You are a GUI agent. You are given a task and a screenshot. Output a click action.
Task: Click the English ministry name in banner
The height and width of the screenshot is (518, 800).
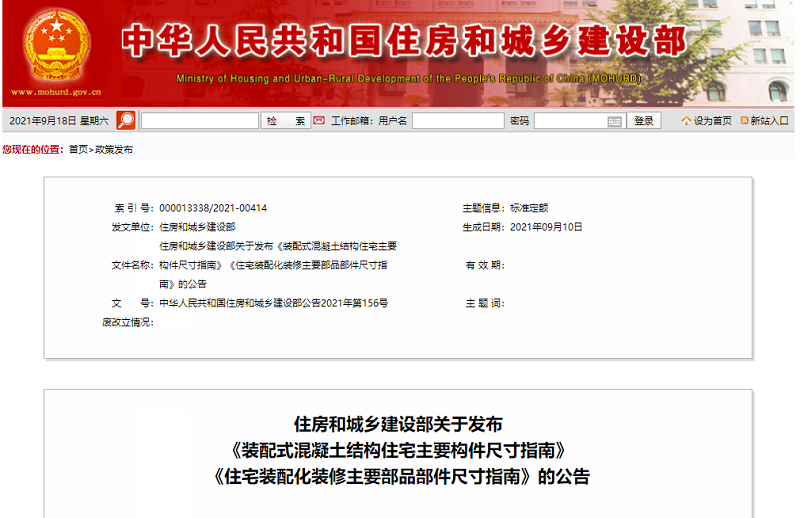(x=409, y=79)
